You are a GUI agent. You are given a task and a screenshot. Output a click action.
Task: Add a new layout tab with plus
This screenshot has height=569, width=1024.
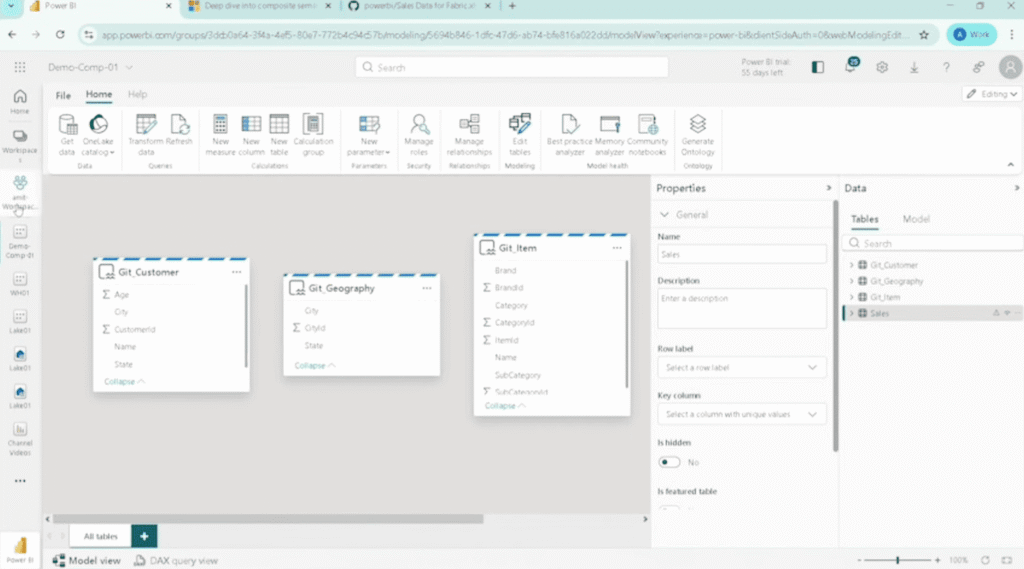[x=144, y=536]
